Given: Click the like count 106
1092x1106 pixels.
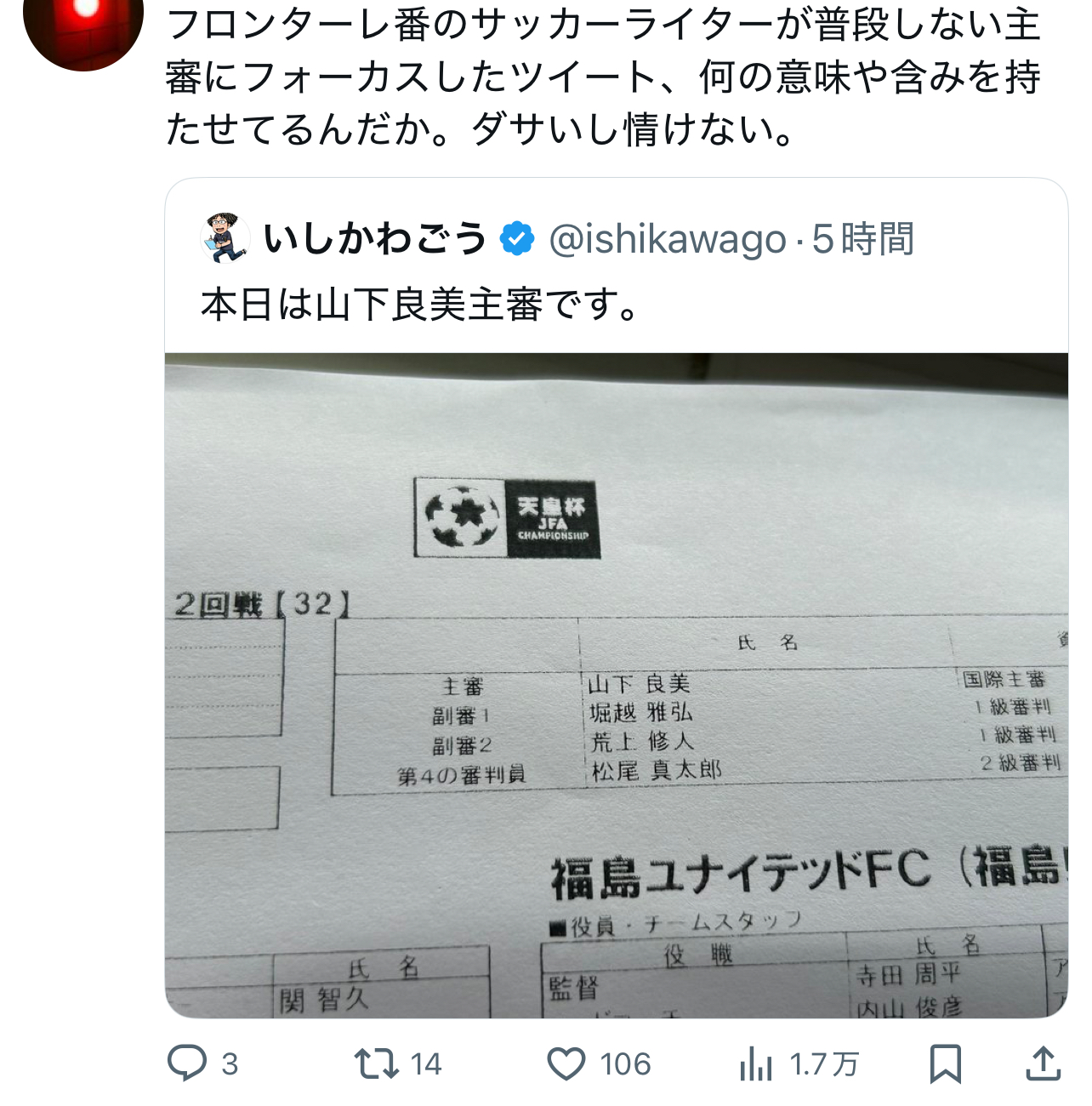Looking at the screenshot, I should (x=625, y=1064).
